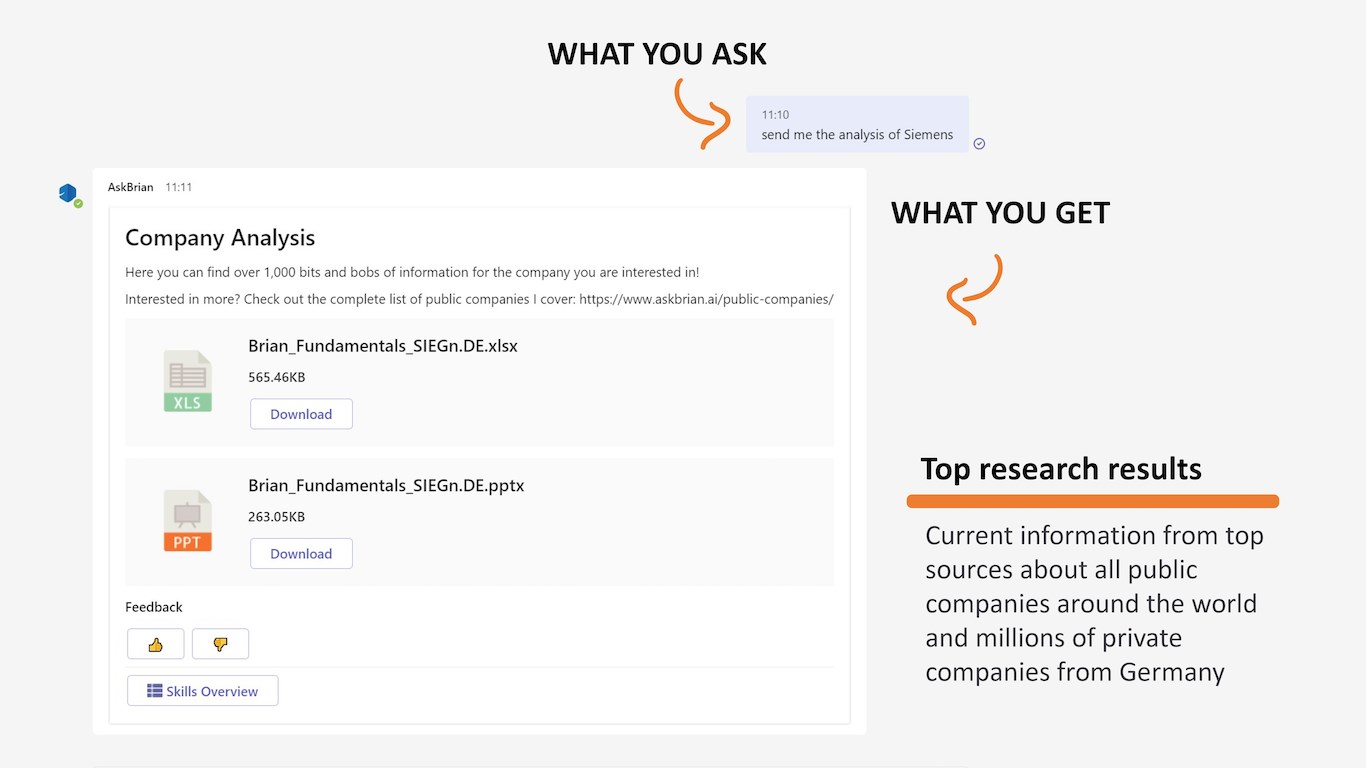This screenshot has height=768, width=1366.
Task: Open the askbrian.ai public-companies link
Action: [x=706, y=299]
